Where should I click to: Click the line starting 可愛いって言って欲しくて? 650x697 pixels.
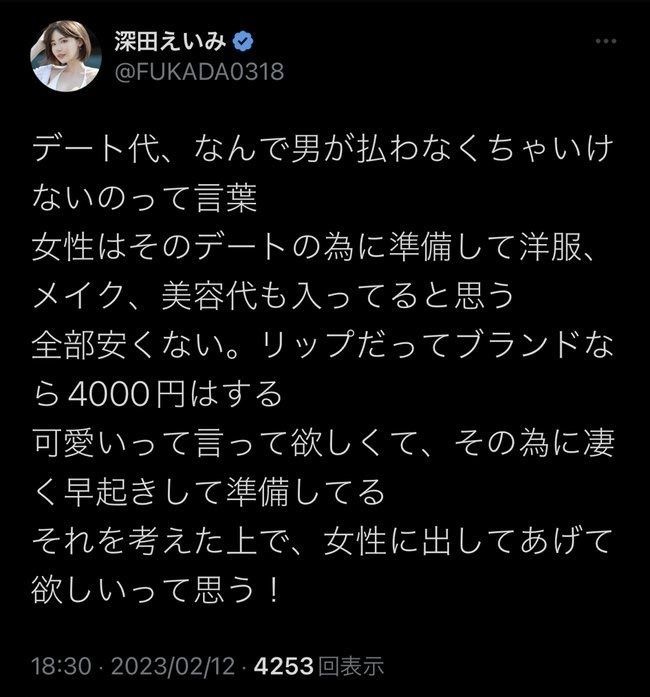click(323, 444)
